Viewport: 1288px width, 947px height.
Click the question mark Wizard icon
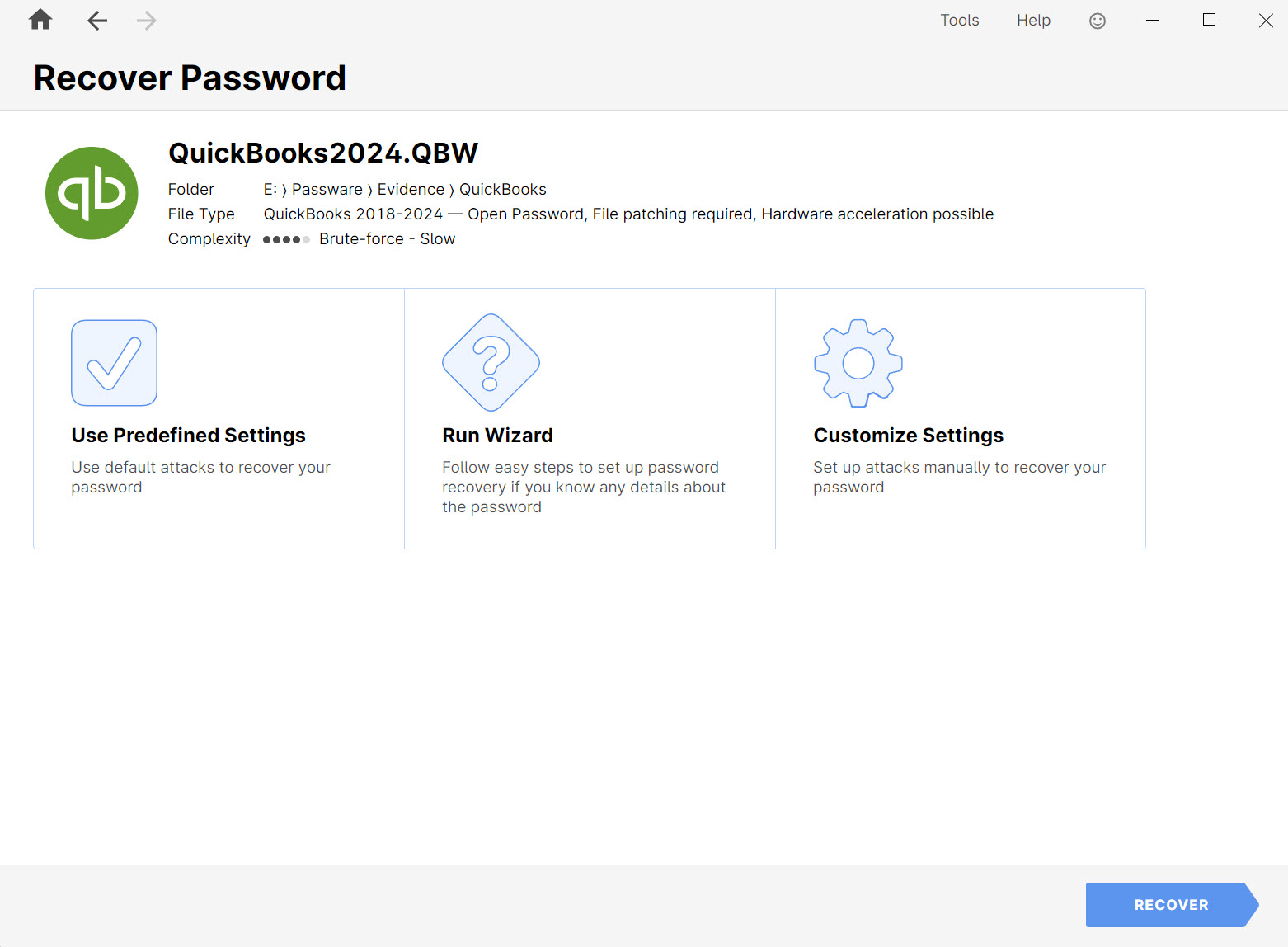pos(491,363)
